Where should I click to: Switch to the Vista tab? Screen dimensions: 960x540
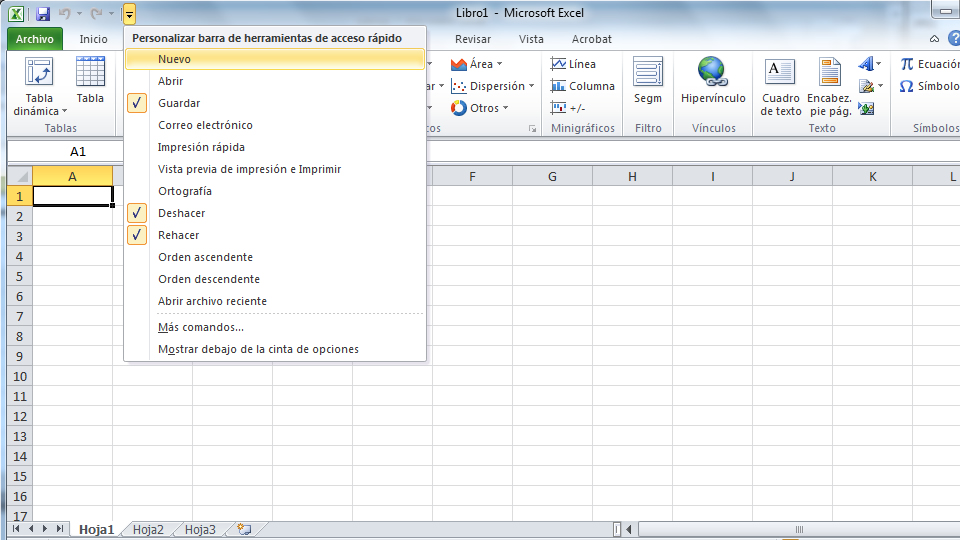[531, 39]
